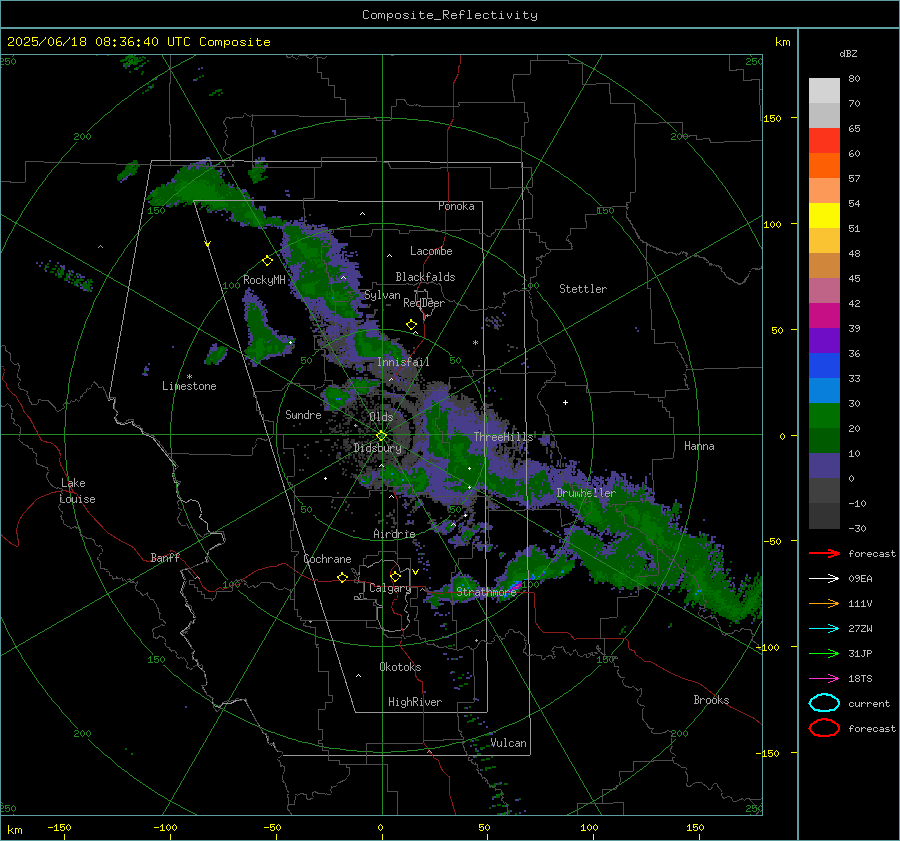The image size is (900, 841).
Task: Click the red forecast ellipse icon
Action: (x=824, y=728)
